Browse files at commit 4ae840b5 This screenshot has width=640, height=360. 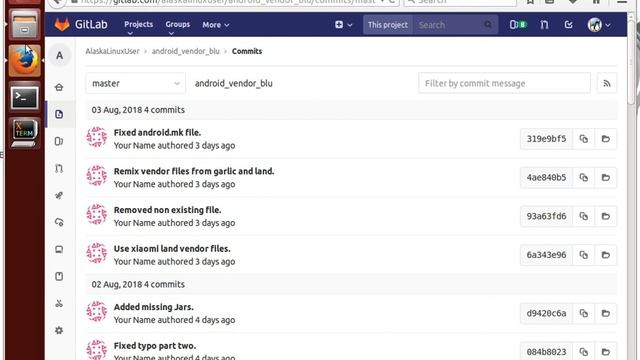[606, 178]
